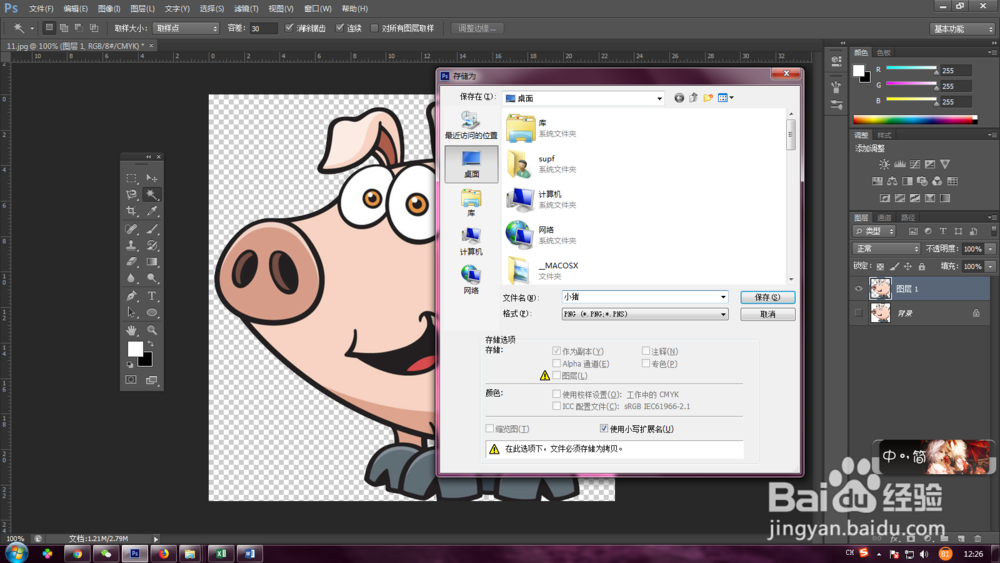This screenshot has height=563, width=1000.
Task: Toggle 使用小写扩展名 checkbox
Action: click(x=604, y=428)
